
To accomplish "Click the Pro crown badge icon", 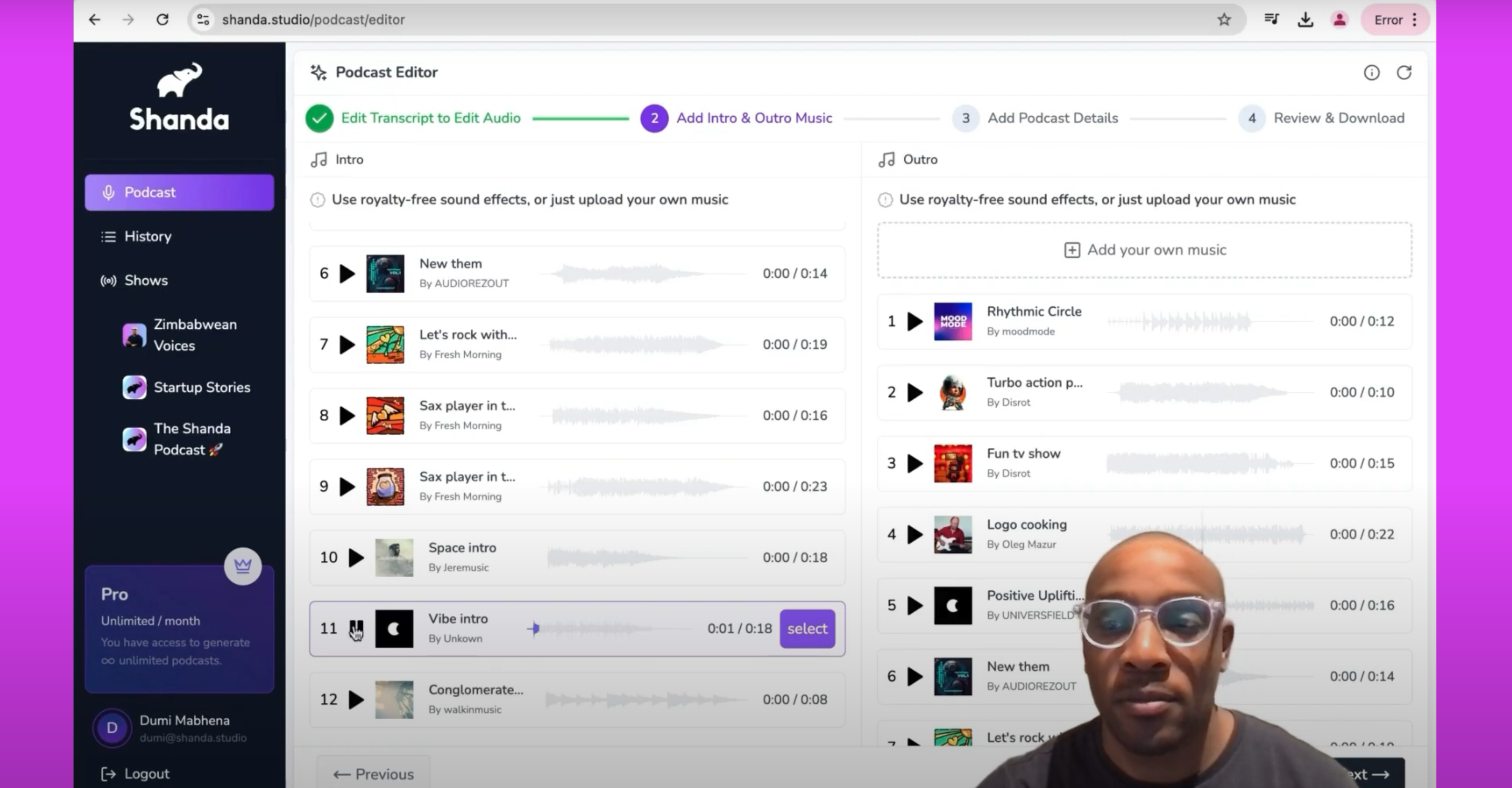I will [x=243, y=566].
